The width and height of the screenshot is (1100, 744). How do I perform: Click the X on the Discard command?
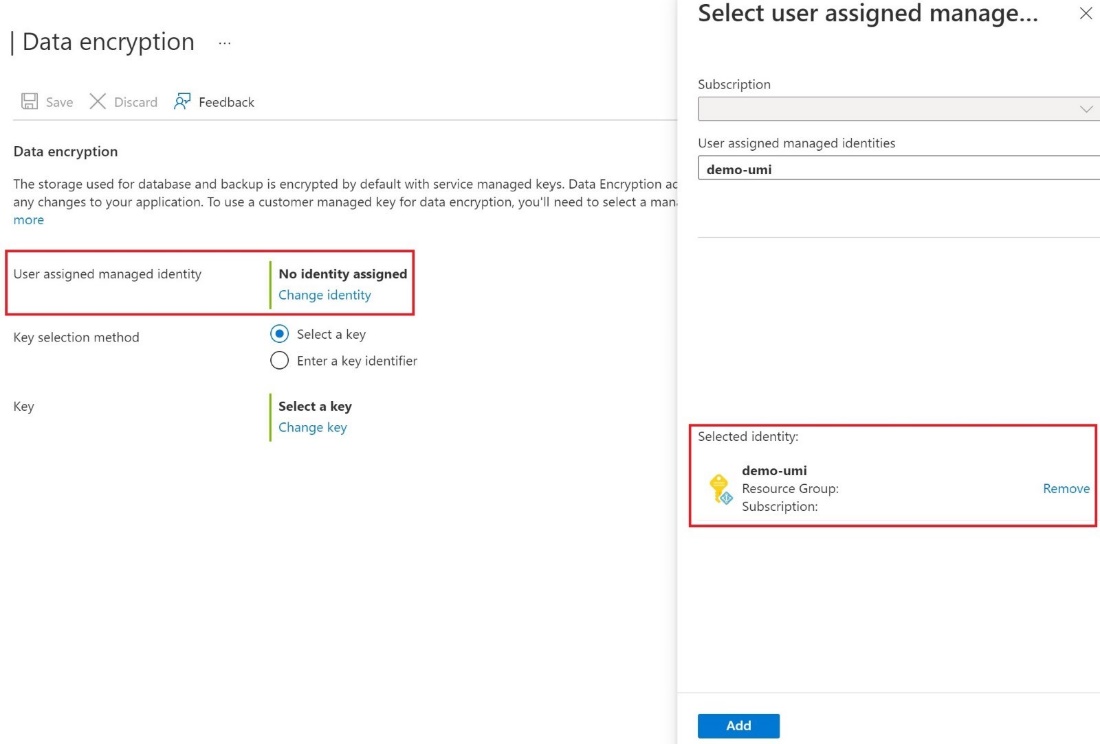pos(100,101)
